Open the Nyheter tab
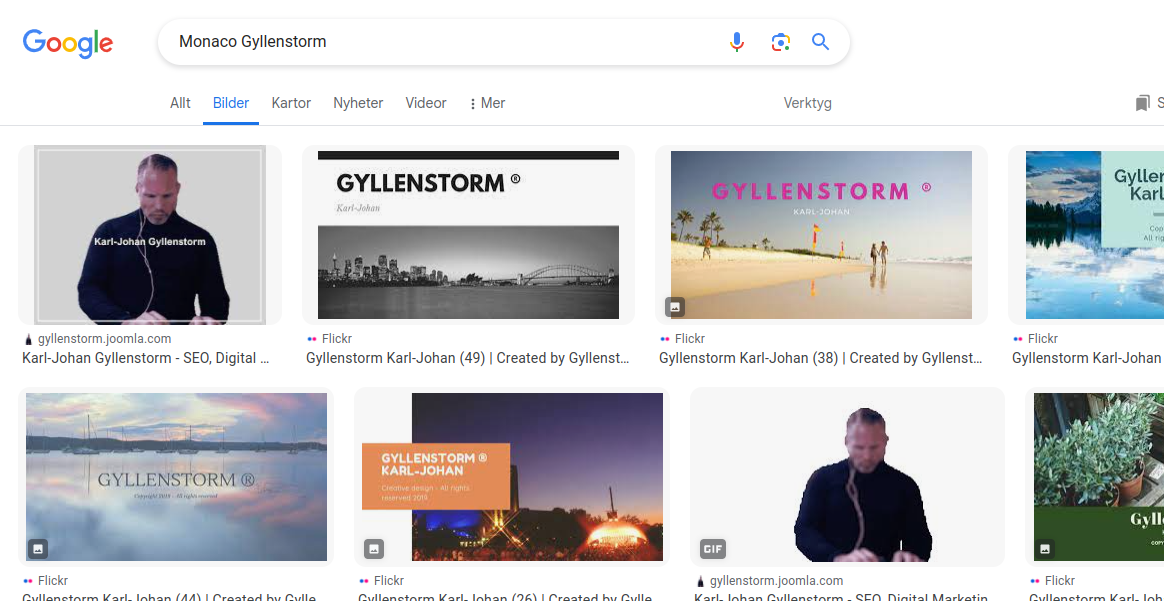 click(x=358, y=103)
